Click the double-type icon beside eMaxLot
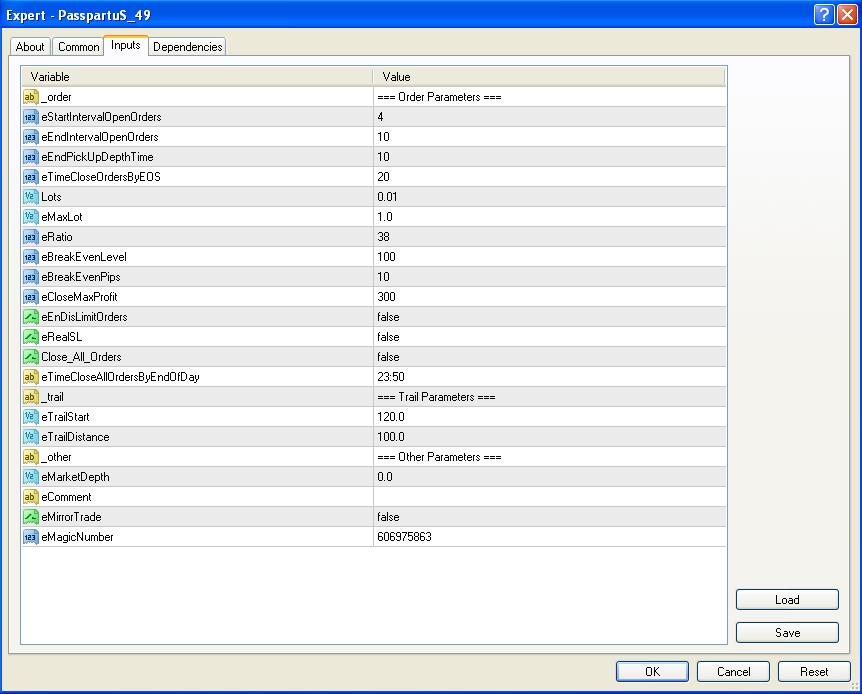The height and width of the screenshot is (694, 862). click(x=30, y=217)
